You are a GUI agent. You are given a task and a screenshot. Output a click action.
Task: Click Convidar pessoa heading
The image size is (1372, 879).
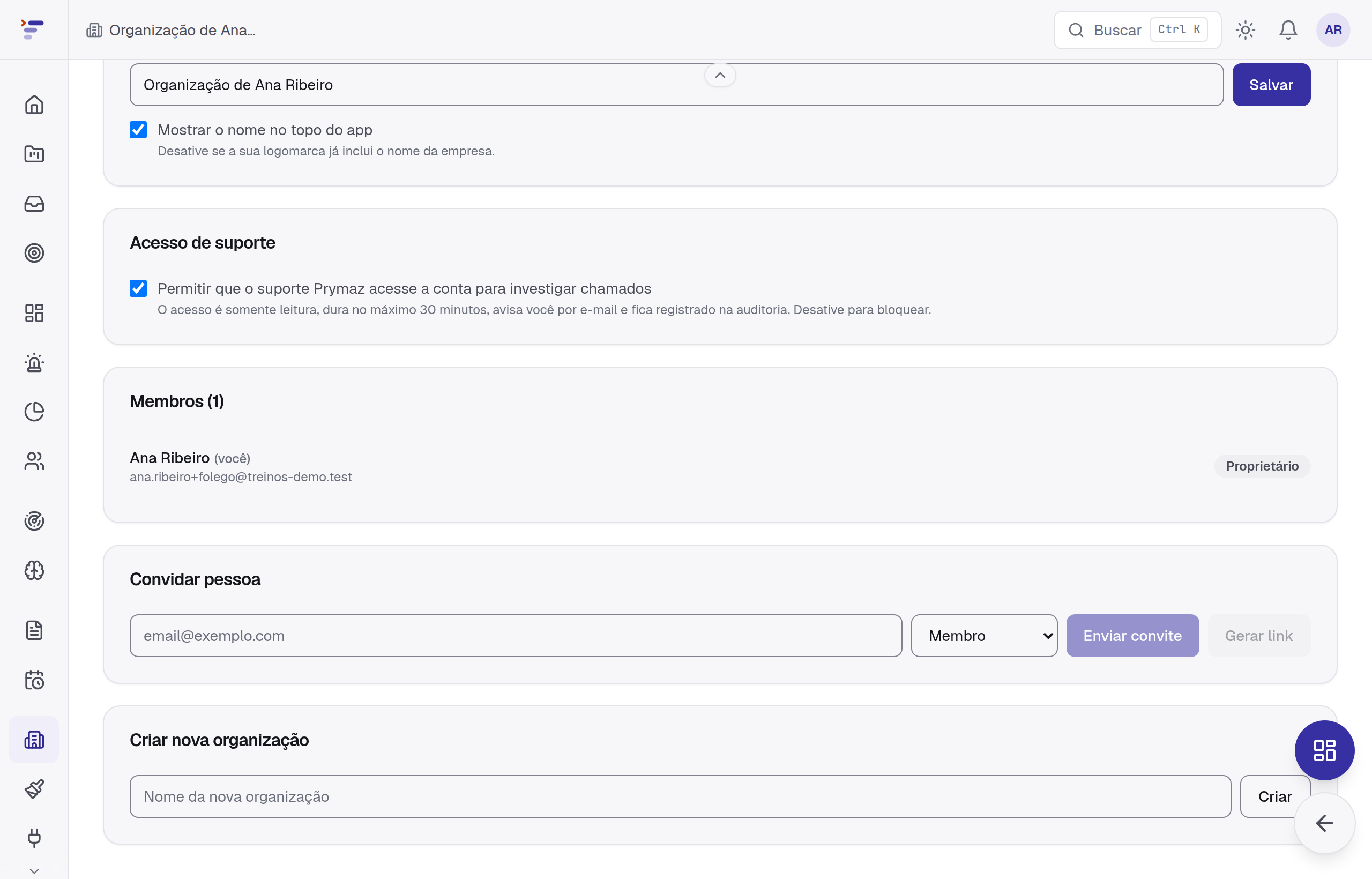(195, 579)
